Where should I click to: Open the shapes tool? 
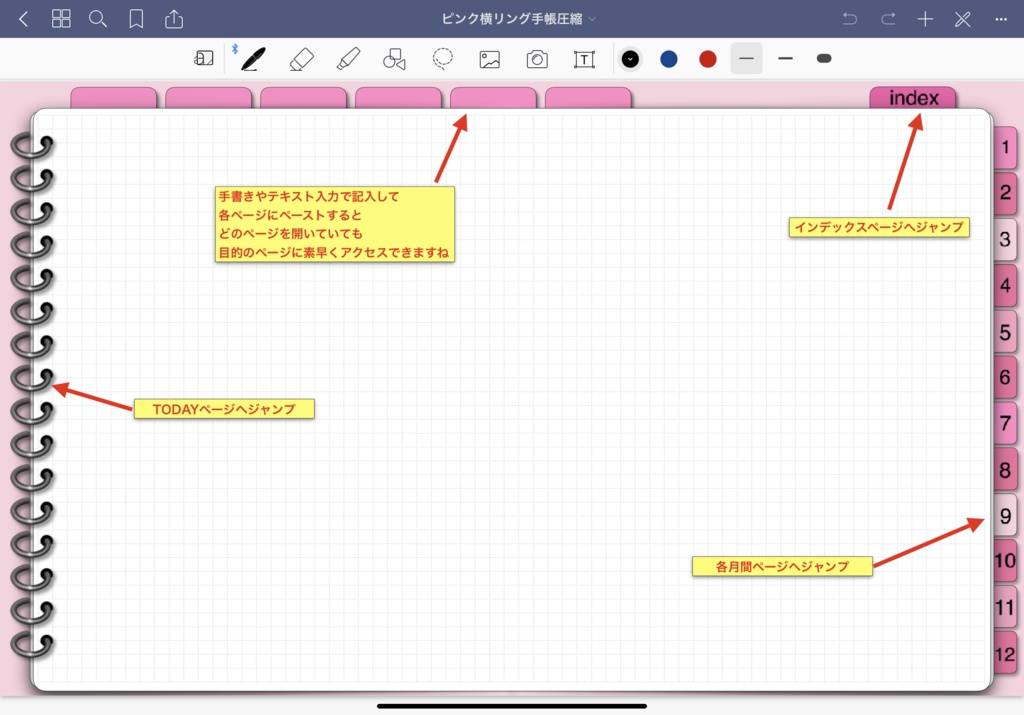point(393,58)
